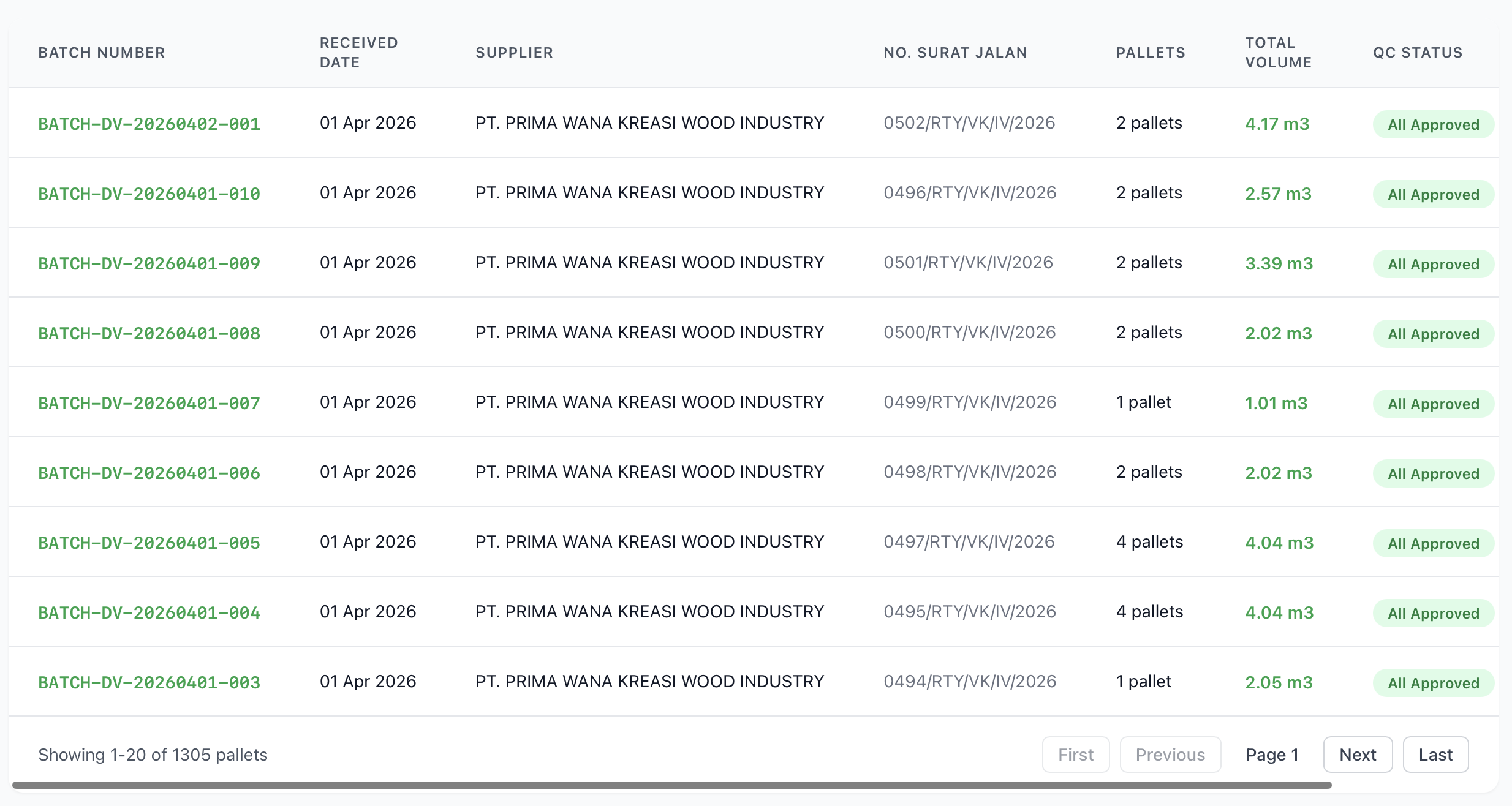Image resolution: width=1512 pixels, height=806 pixels.
Task: Click the Total Volume column header
Action: 1279,53
